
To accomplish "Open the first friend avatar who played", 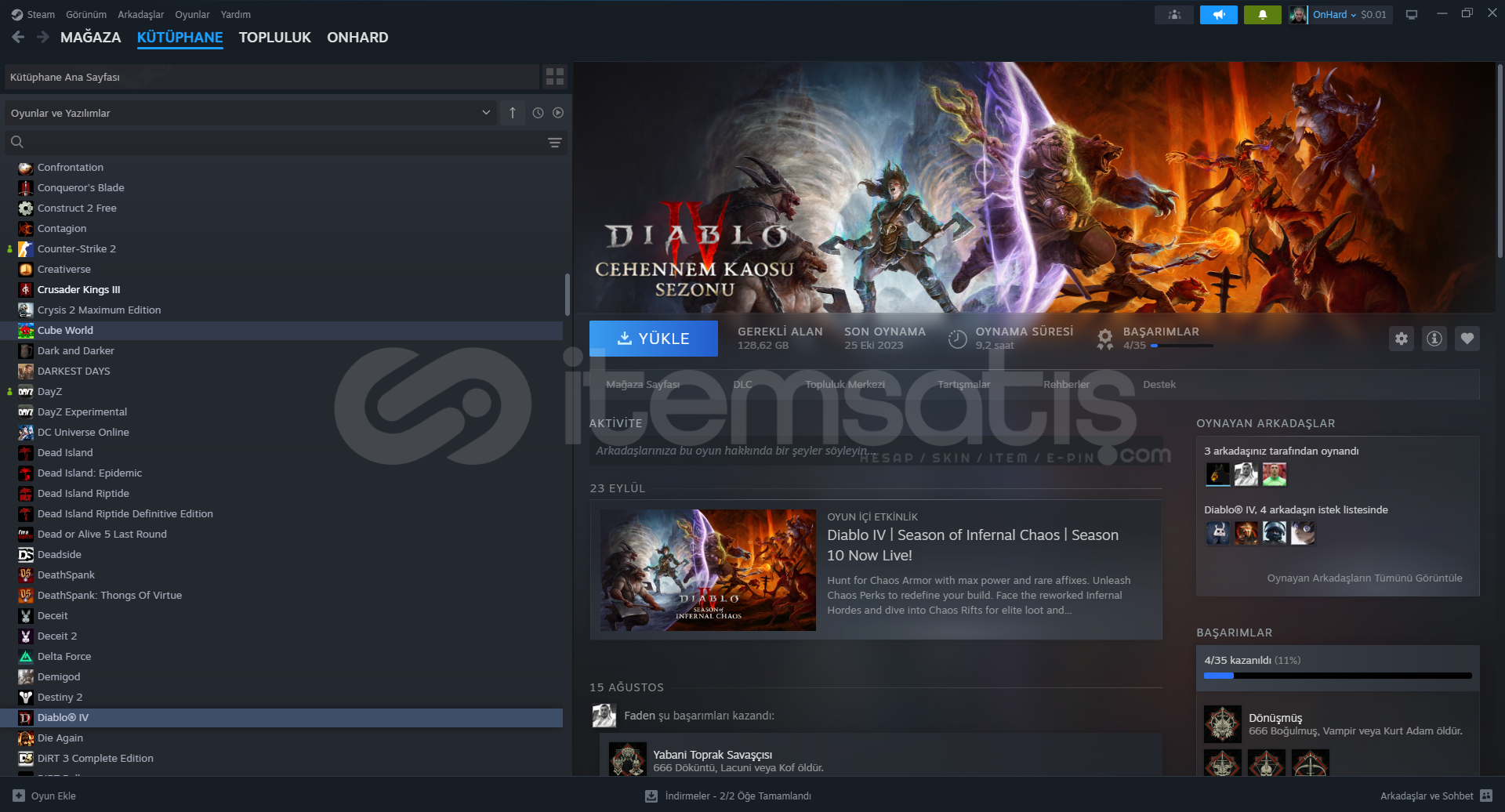I will click(x=1217, y=474).
